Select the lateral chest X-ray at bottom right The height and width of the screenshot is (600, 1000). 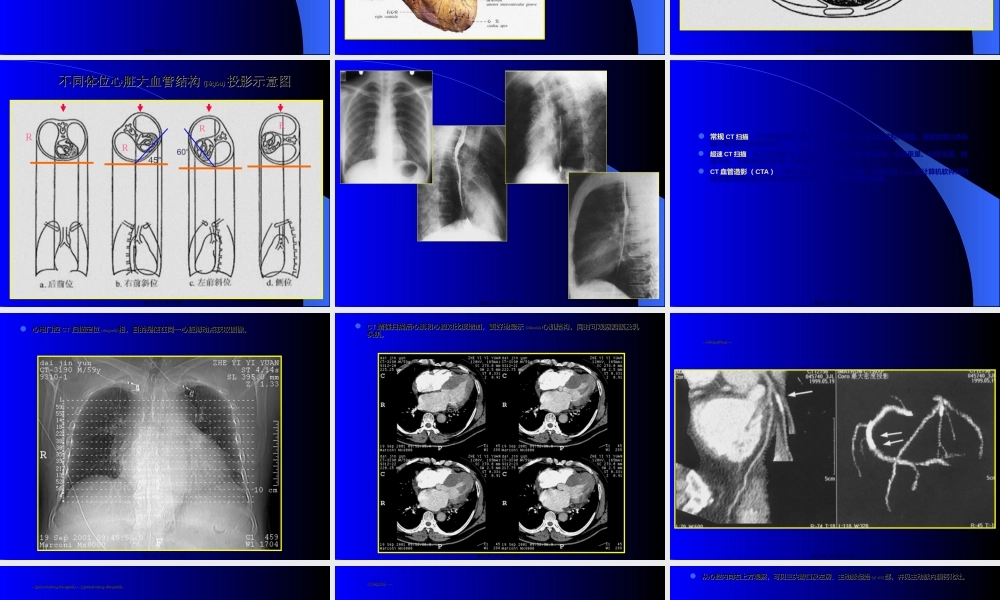(613, 235)
